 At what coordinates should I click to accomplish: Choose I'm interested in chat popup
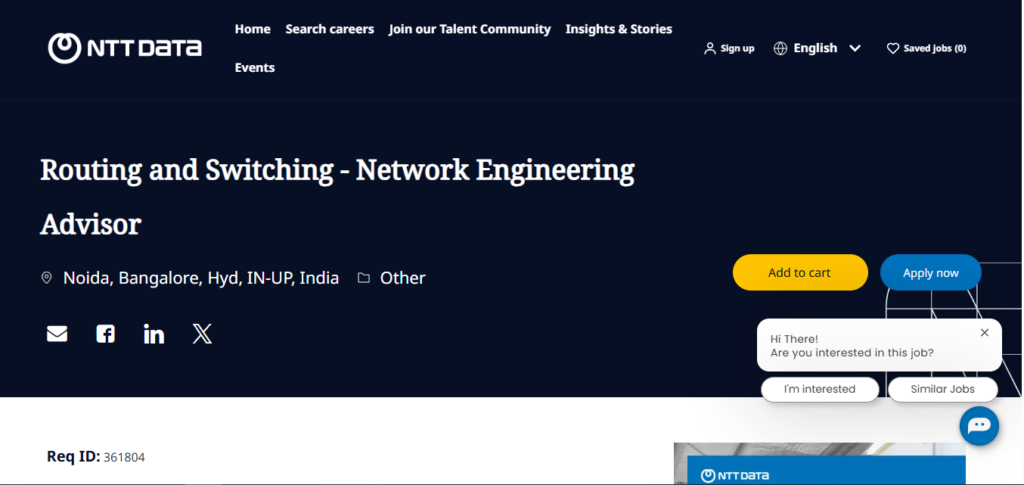click(820, 389)
